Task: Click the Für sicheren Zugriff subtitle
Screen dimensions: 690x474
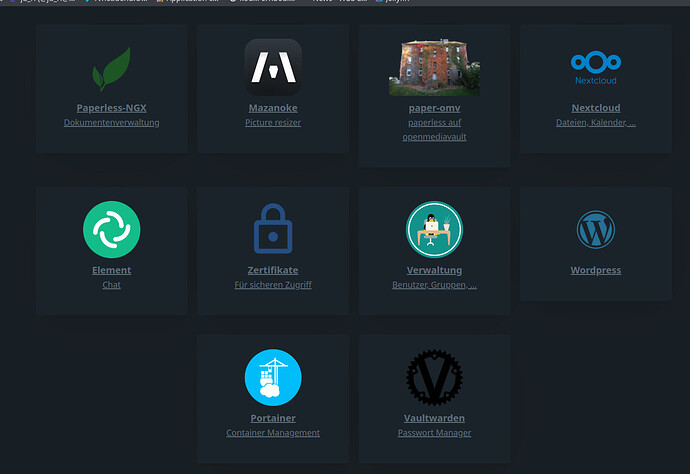Action: tap(273, 285)
